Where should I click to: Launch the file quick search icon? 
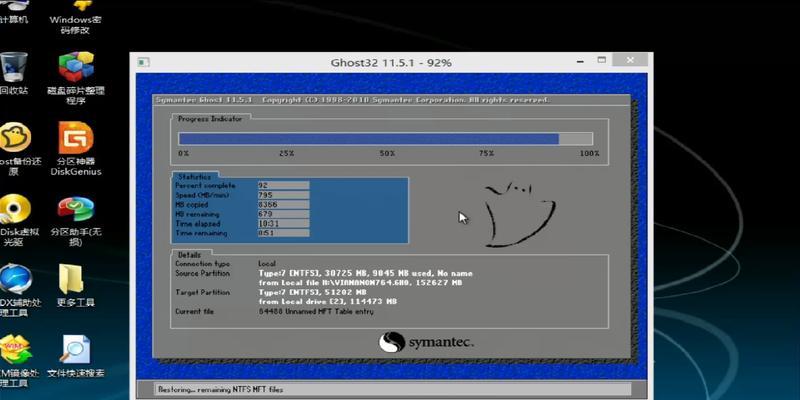click(x=76, y=356)
